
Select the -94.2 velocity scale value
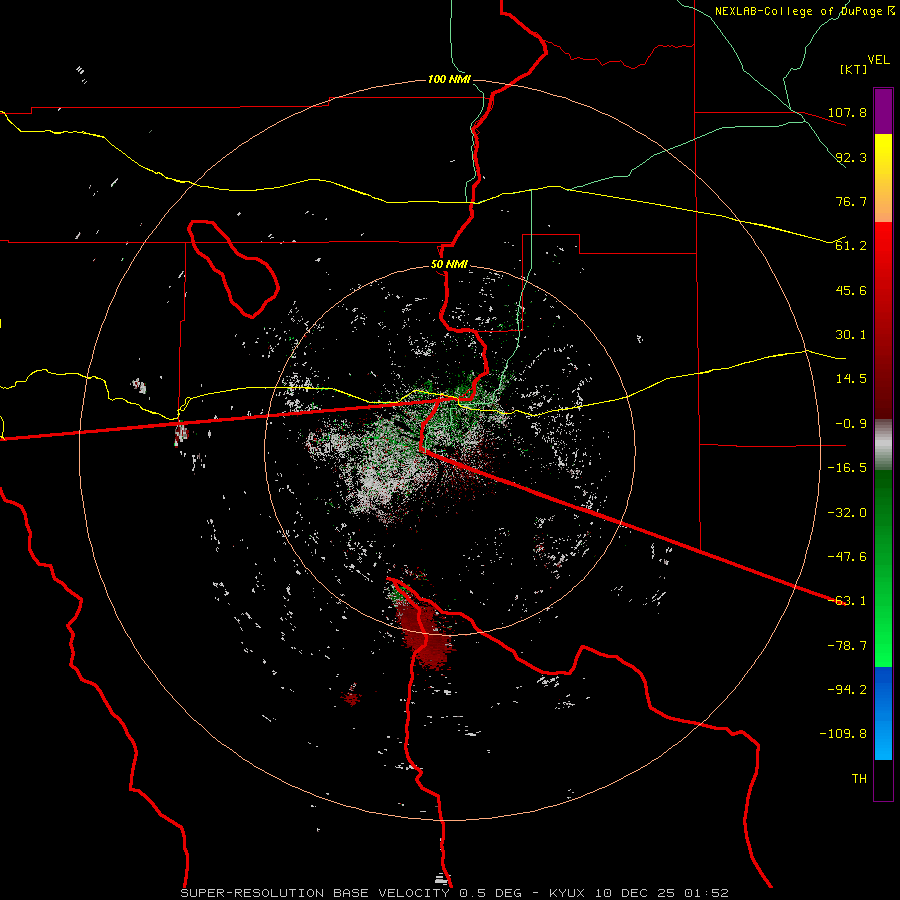pos(847,690)
